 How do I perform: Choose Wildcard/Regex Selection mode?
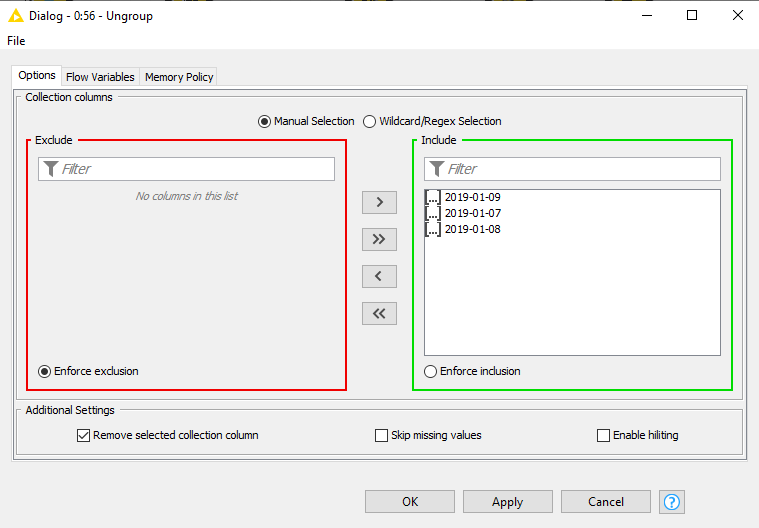point(370,121)
